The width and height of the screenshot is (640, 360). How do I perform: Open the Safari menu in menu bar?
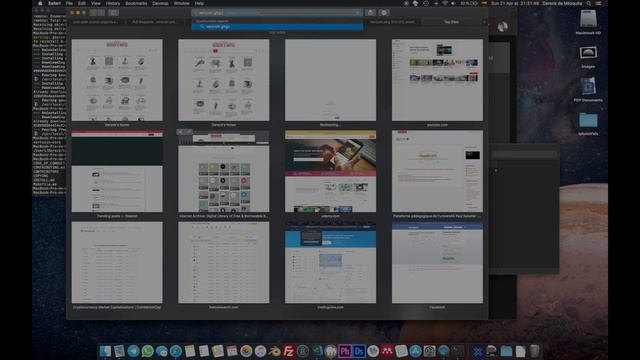click(54, 3)
